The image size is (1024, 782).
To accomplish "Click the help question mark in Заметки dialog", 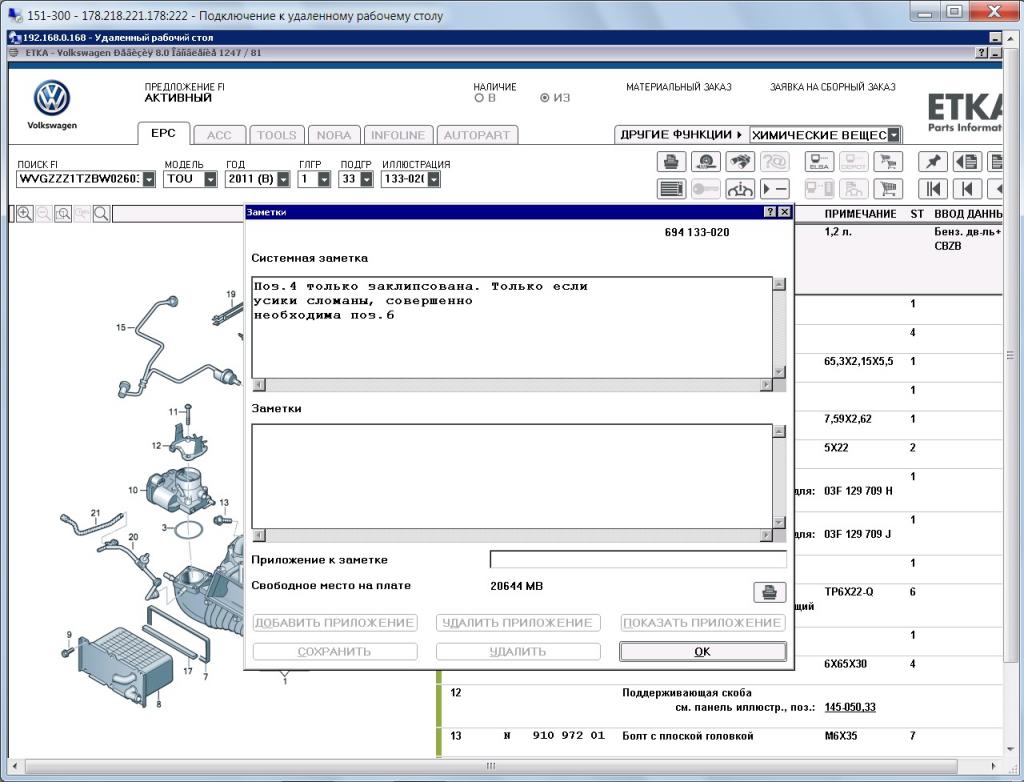I will tap(771, 212).
